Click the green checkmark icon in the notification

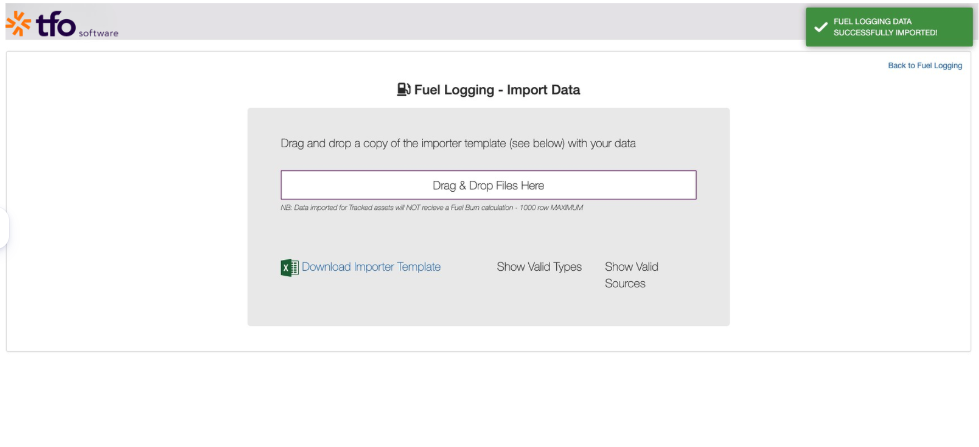click(x=821, y=27)
